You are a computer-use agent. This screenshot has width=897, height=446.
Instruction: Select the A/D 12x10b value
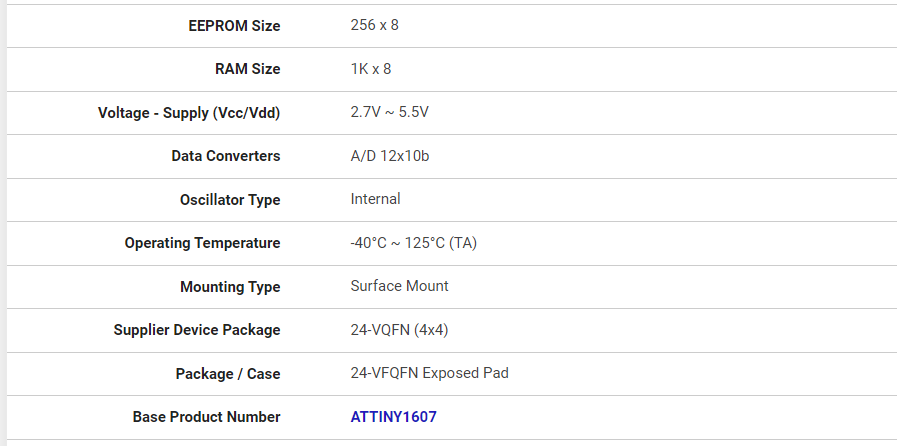389,156
